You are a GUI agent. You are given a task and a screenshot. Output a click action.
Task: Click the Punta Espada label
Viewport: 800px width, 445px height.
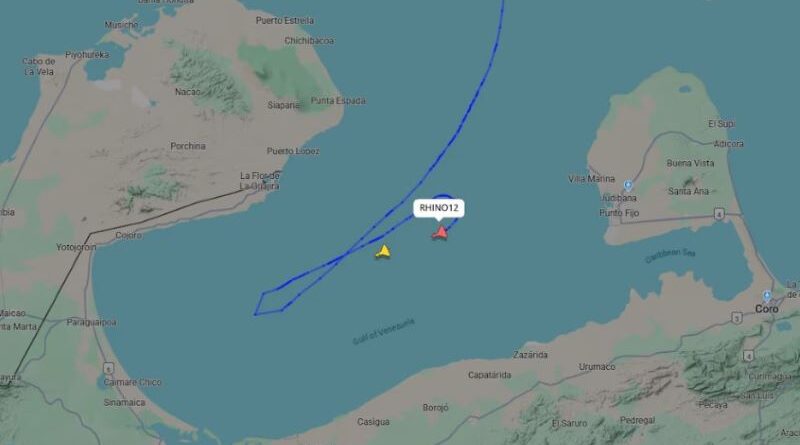(338, 101)
